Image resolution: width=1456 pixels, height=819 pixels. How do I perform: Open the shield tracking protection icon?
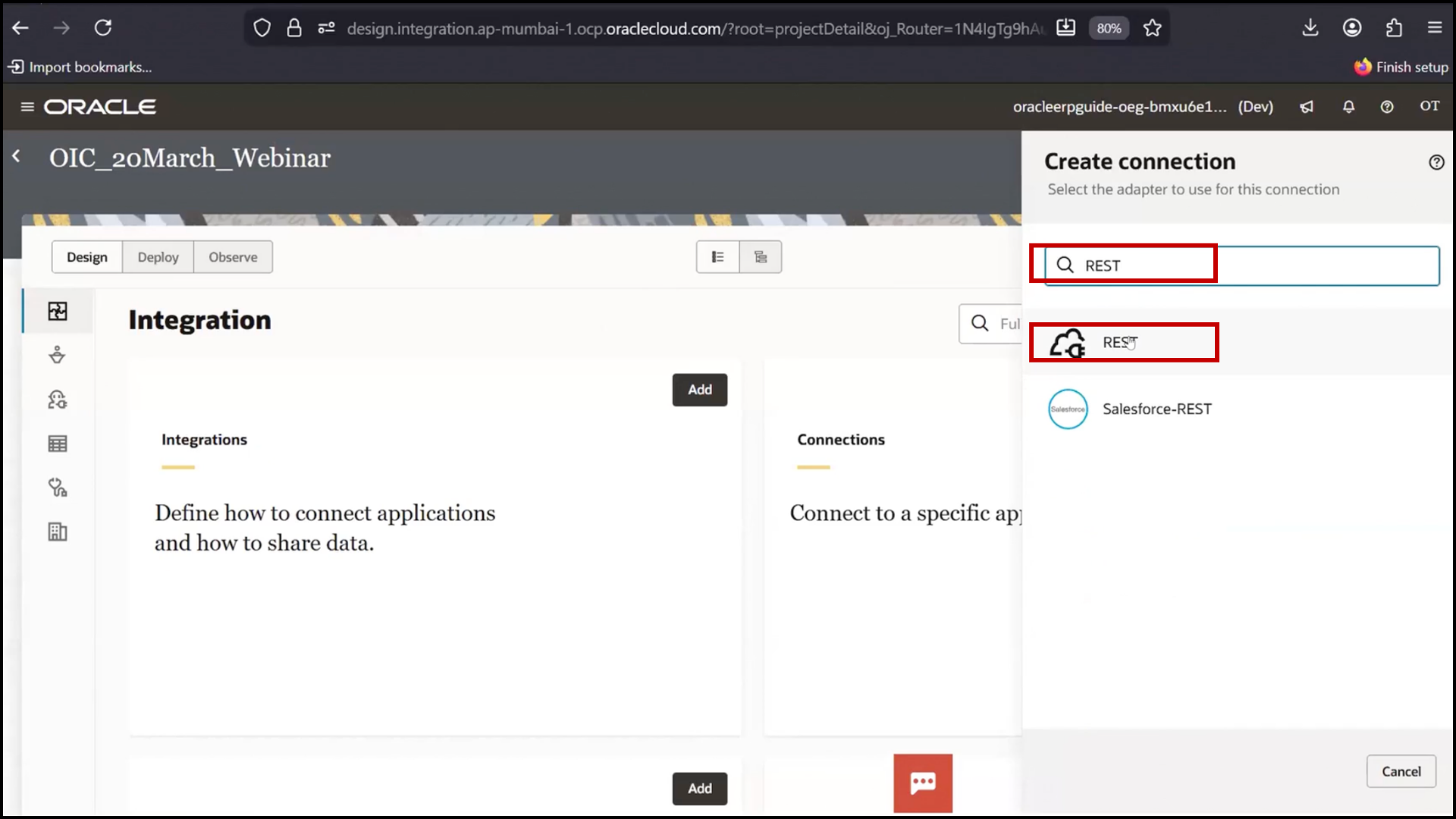[x=262, y=28]
